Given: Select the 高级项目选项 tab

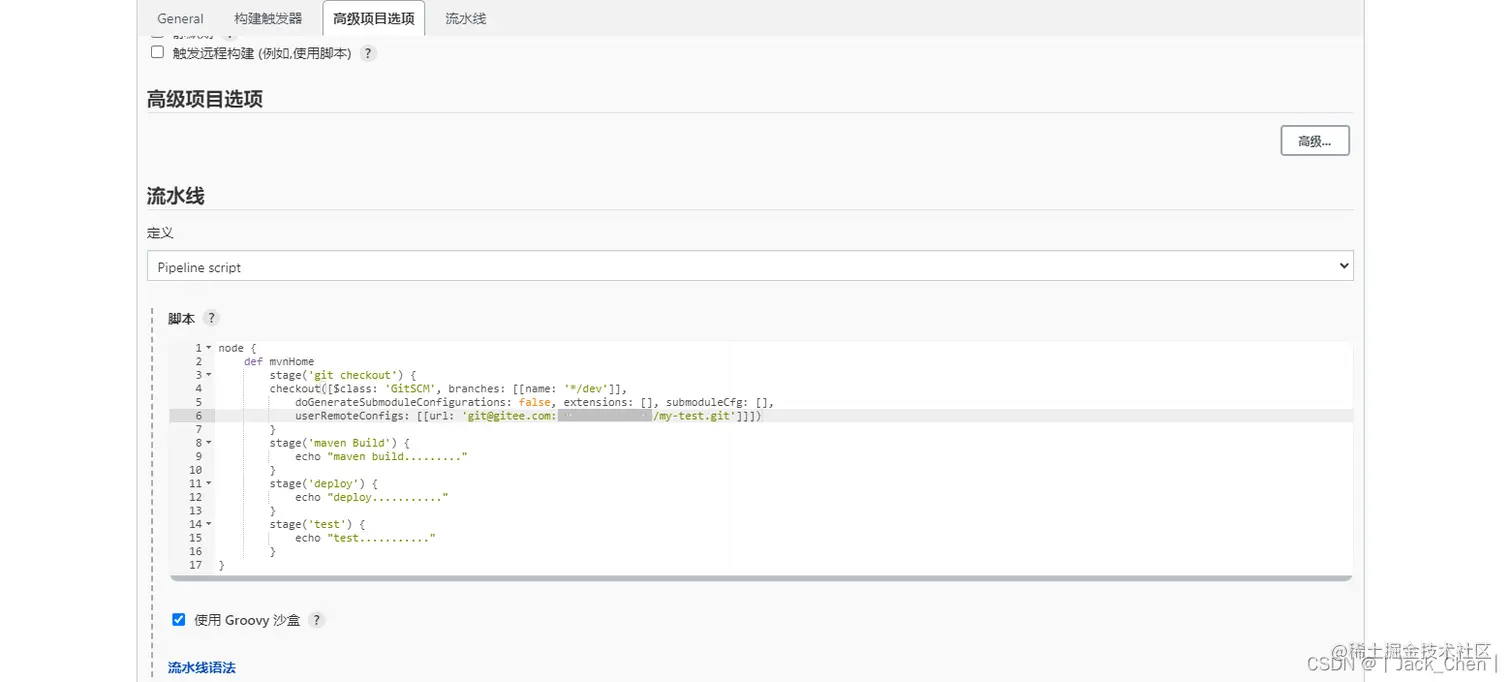Looking at the screenshot, I should coord(373,18).
